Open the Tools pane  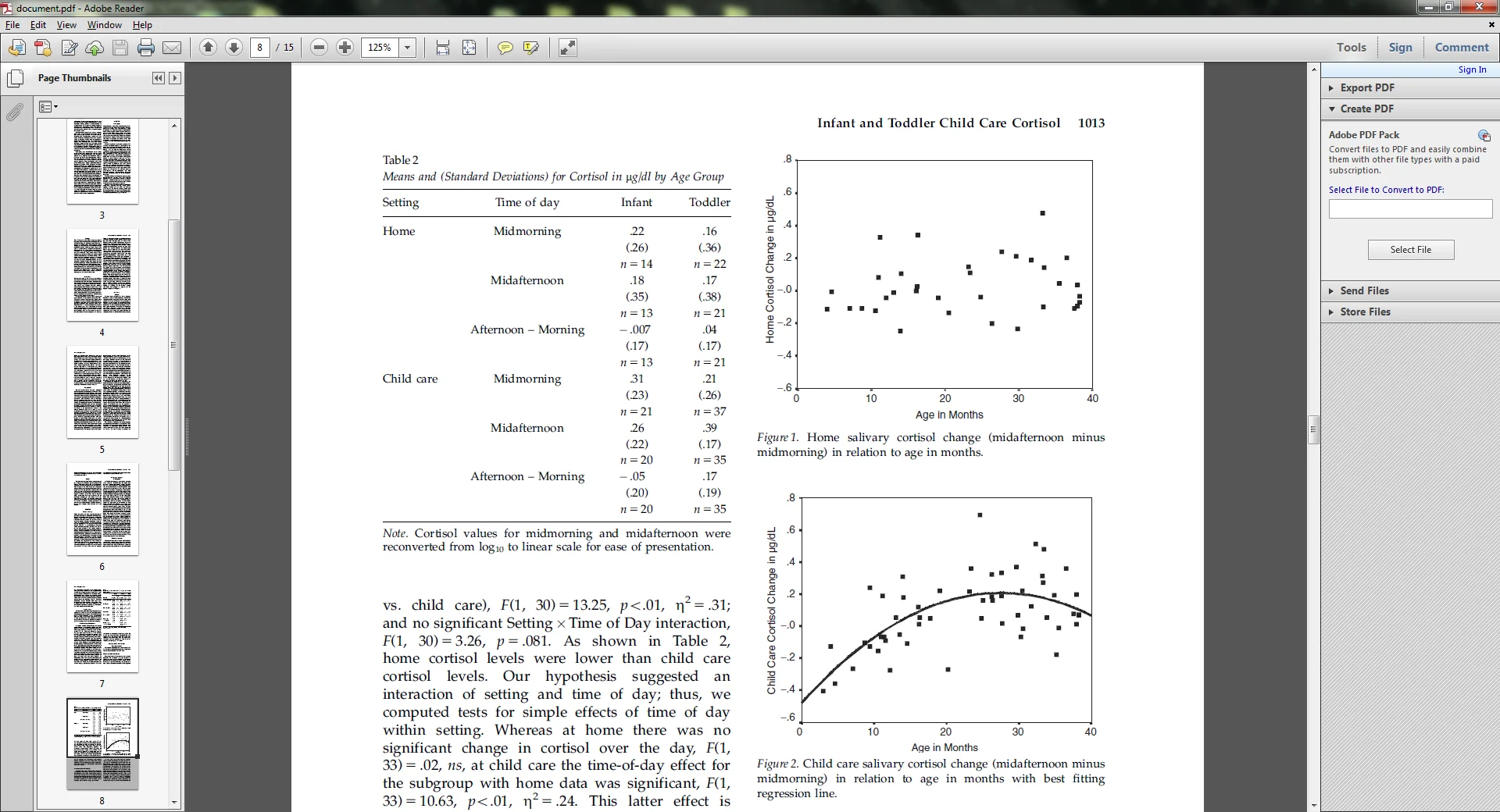[x=1351, y=48]
